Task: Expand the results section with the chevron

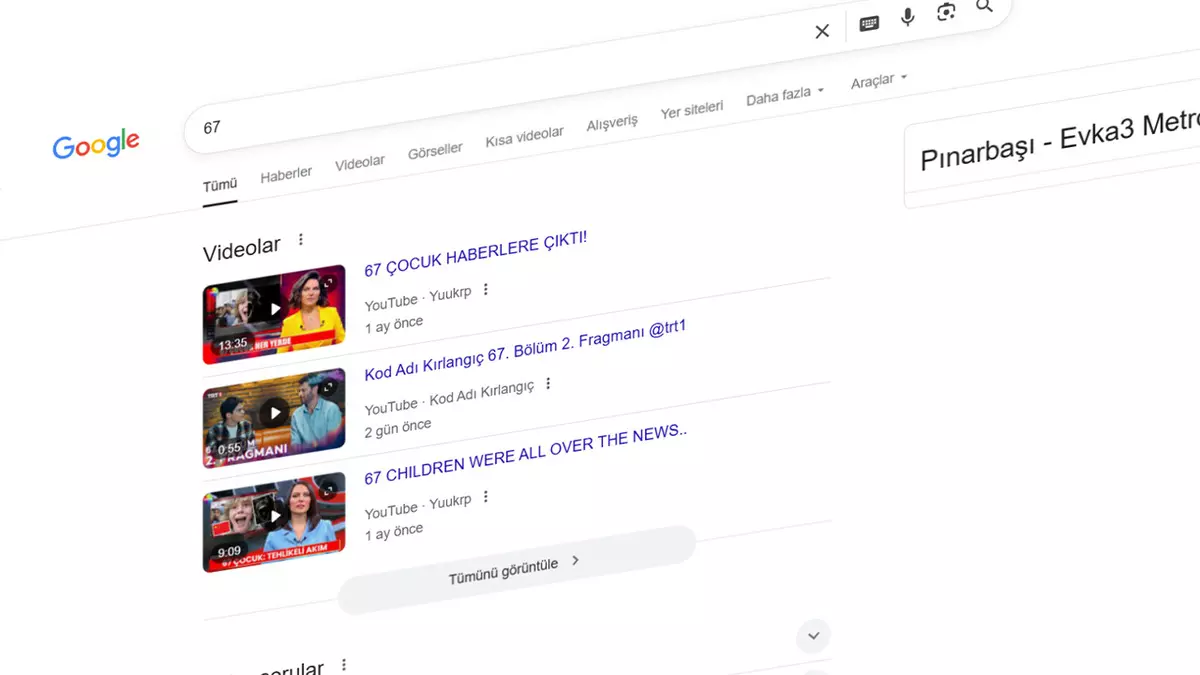Action: tap(813, 636)
